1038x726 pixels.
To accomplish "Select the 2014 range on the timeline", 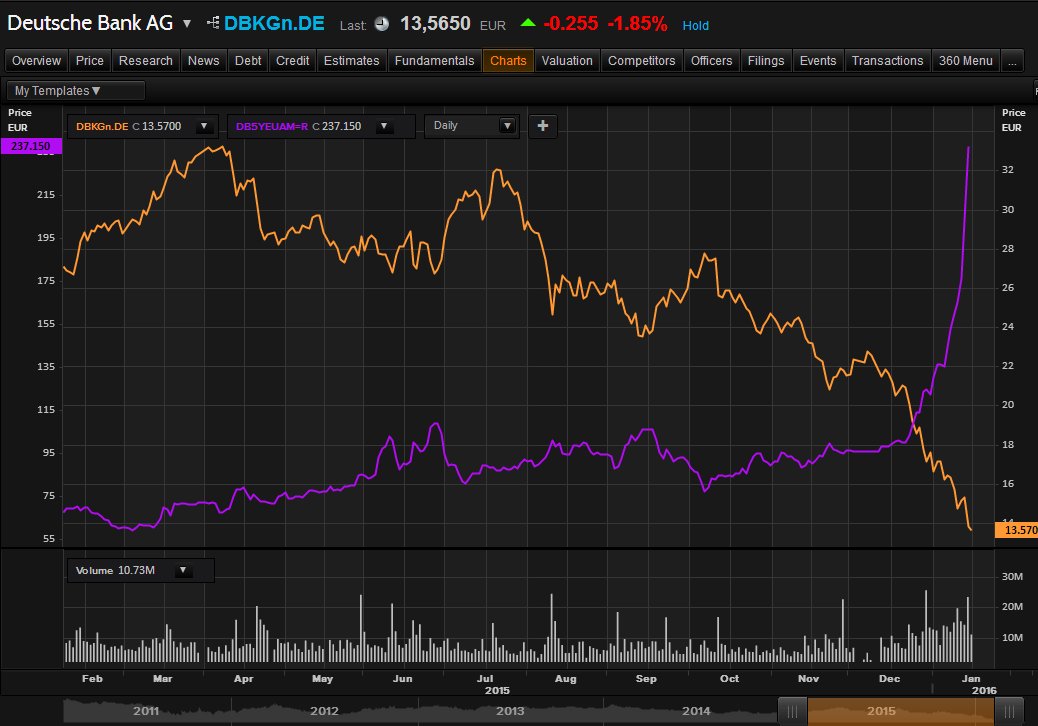I will point(696,711).
